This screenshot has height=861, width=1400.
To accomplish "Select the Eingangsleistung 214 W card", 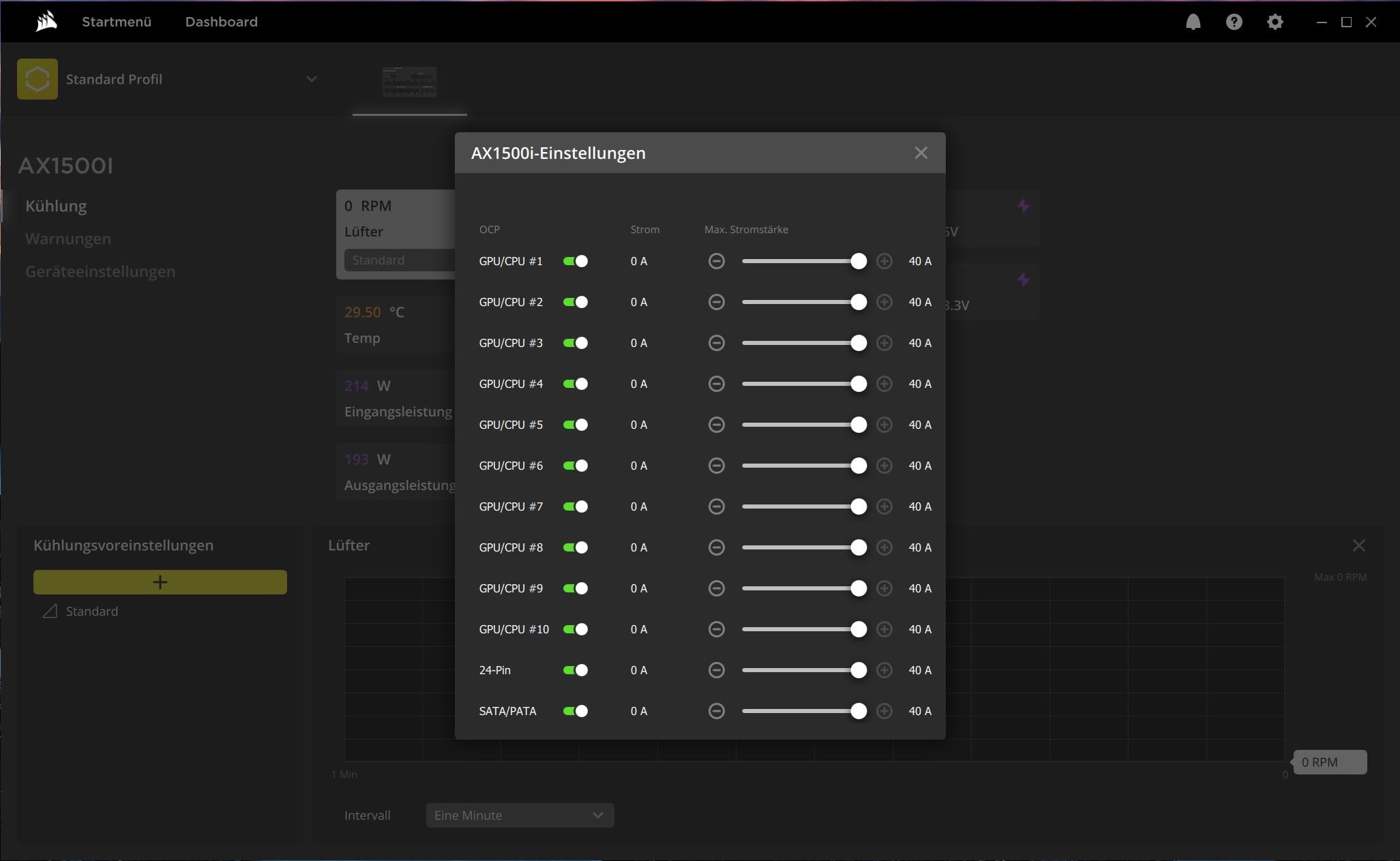I will (x=396, y=398).
